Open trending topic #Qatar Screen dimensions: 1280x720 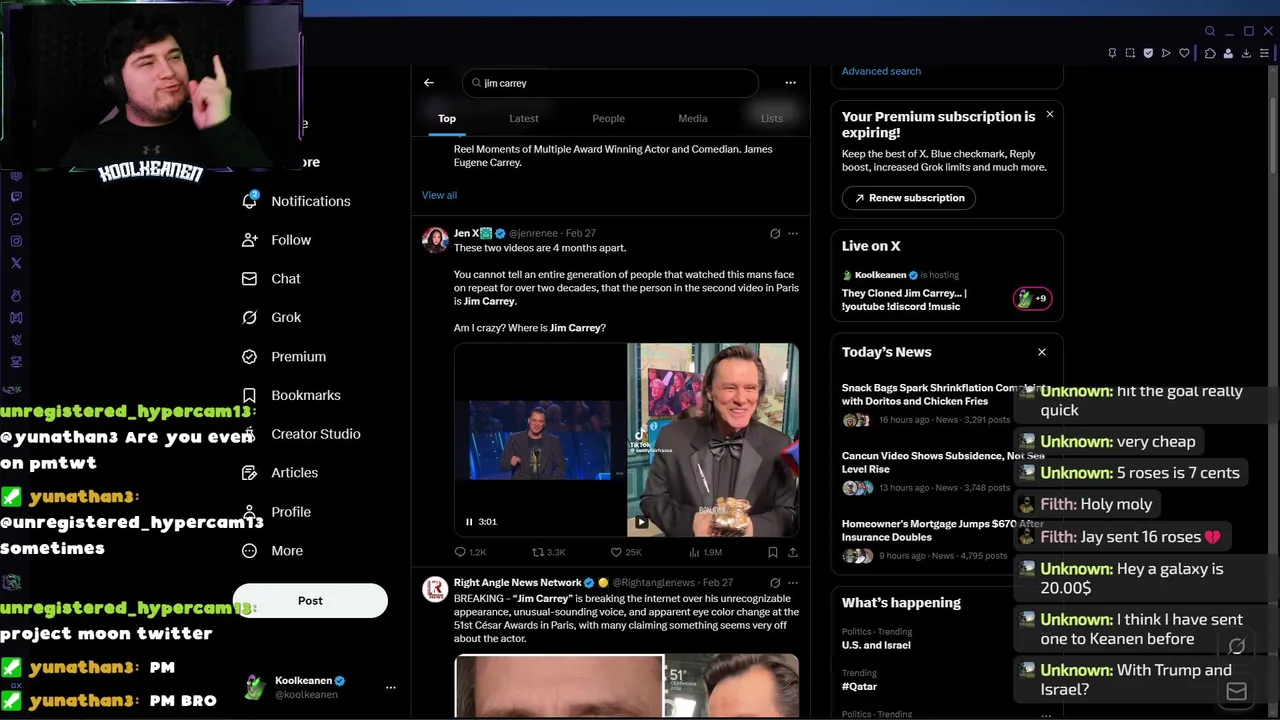[861, 687]
